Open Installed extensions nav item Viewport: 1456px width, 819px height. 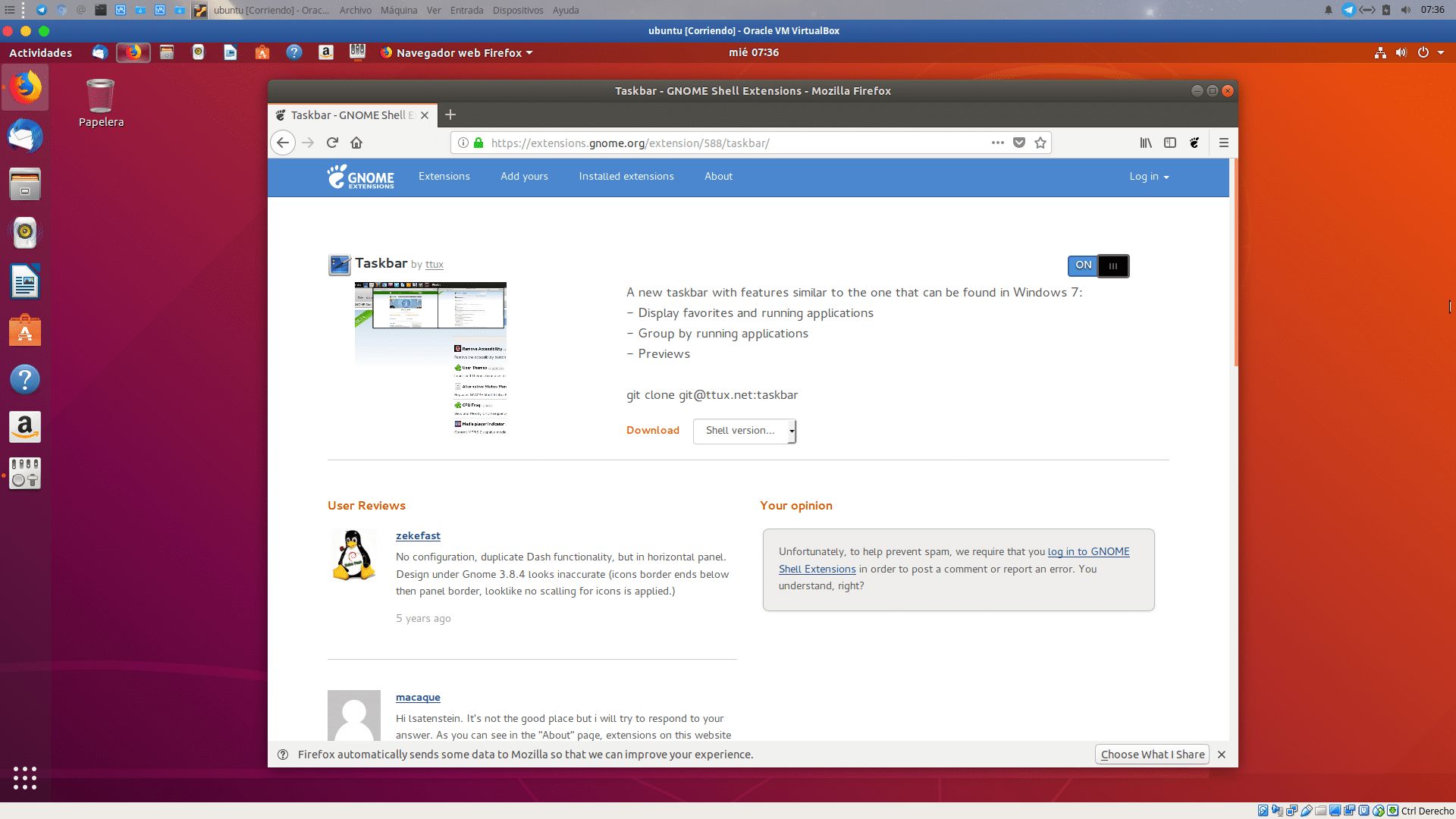coord(626,177)
